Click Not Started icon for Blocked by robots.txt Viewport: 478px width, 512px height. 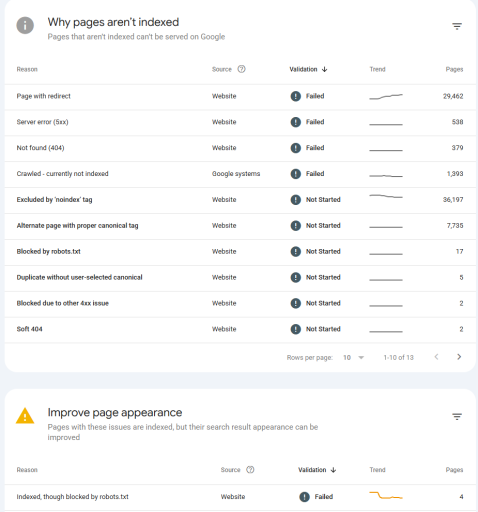point(296,251)
